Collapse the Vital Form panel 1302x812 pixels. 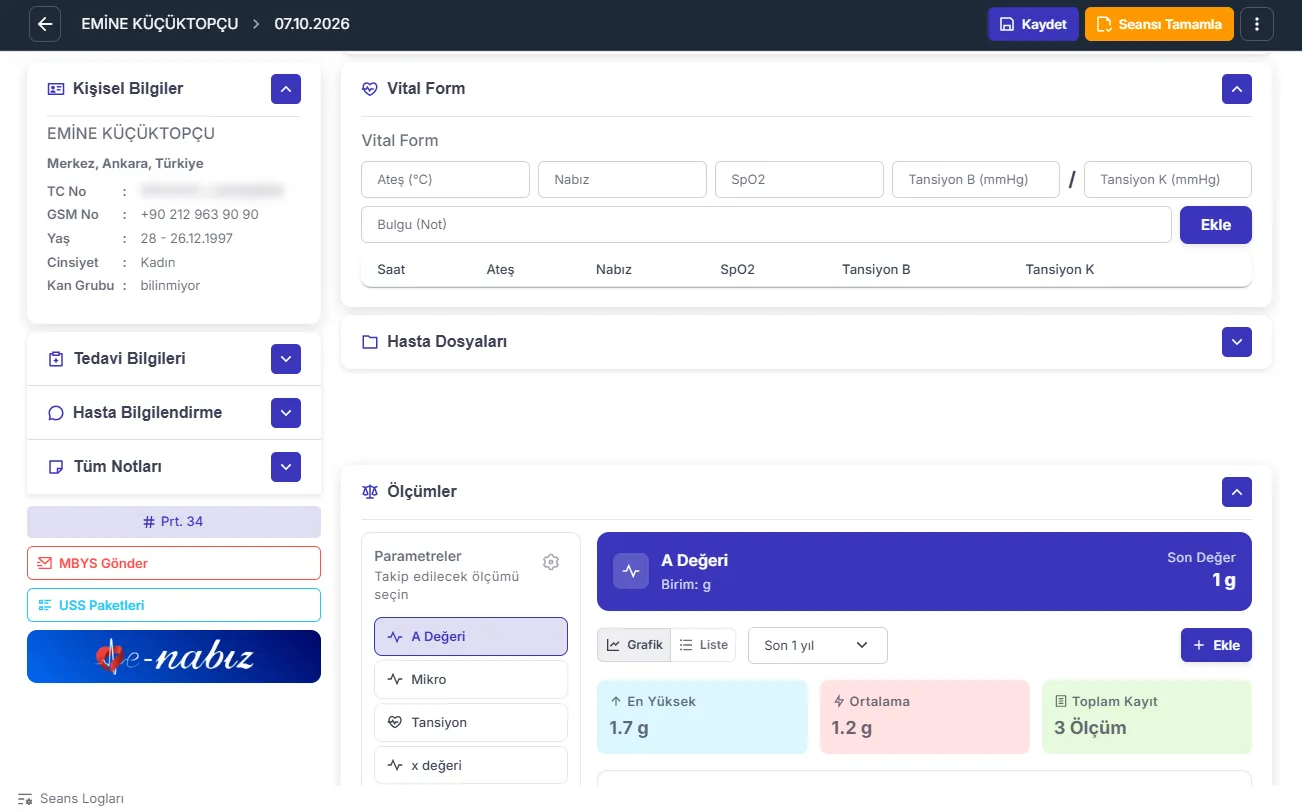click(x=1237, y=89)
